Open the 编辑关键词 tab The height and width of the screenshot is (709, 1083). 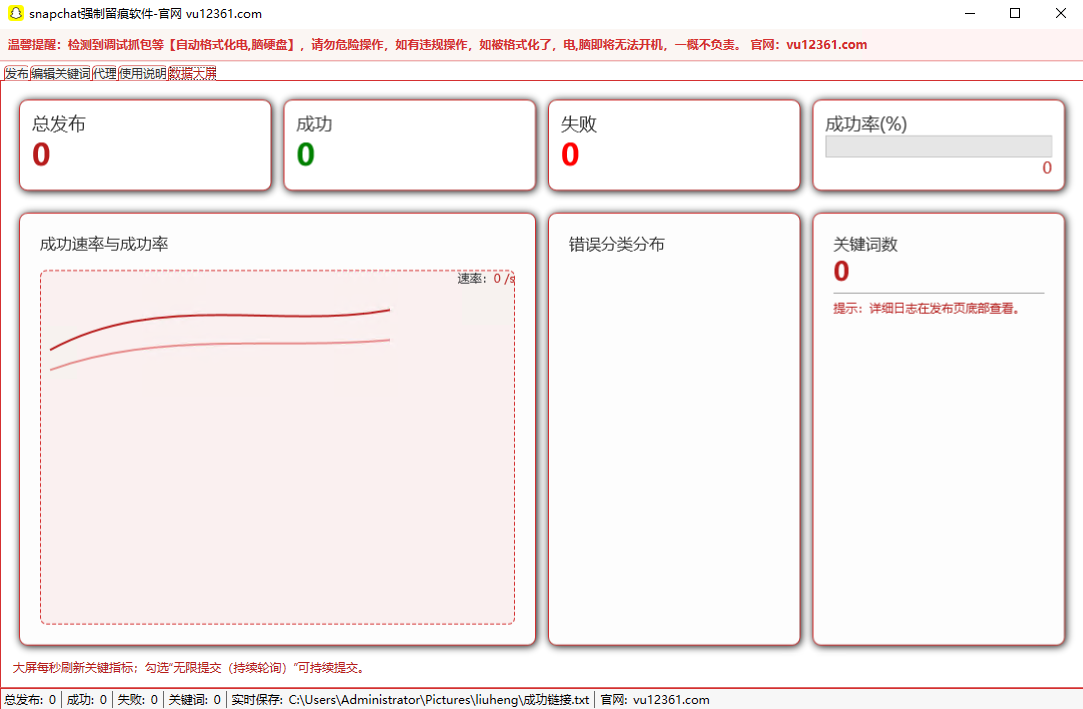point(60,73)
